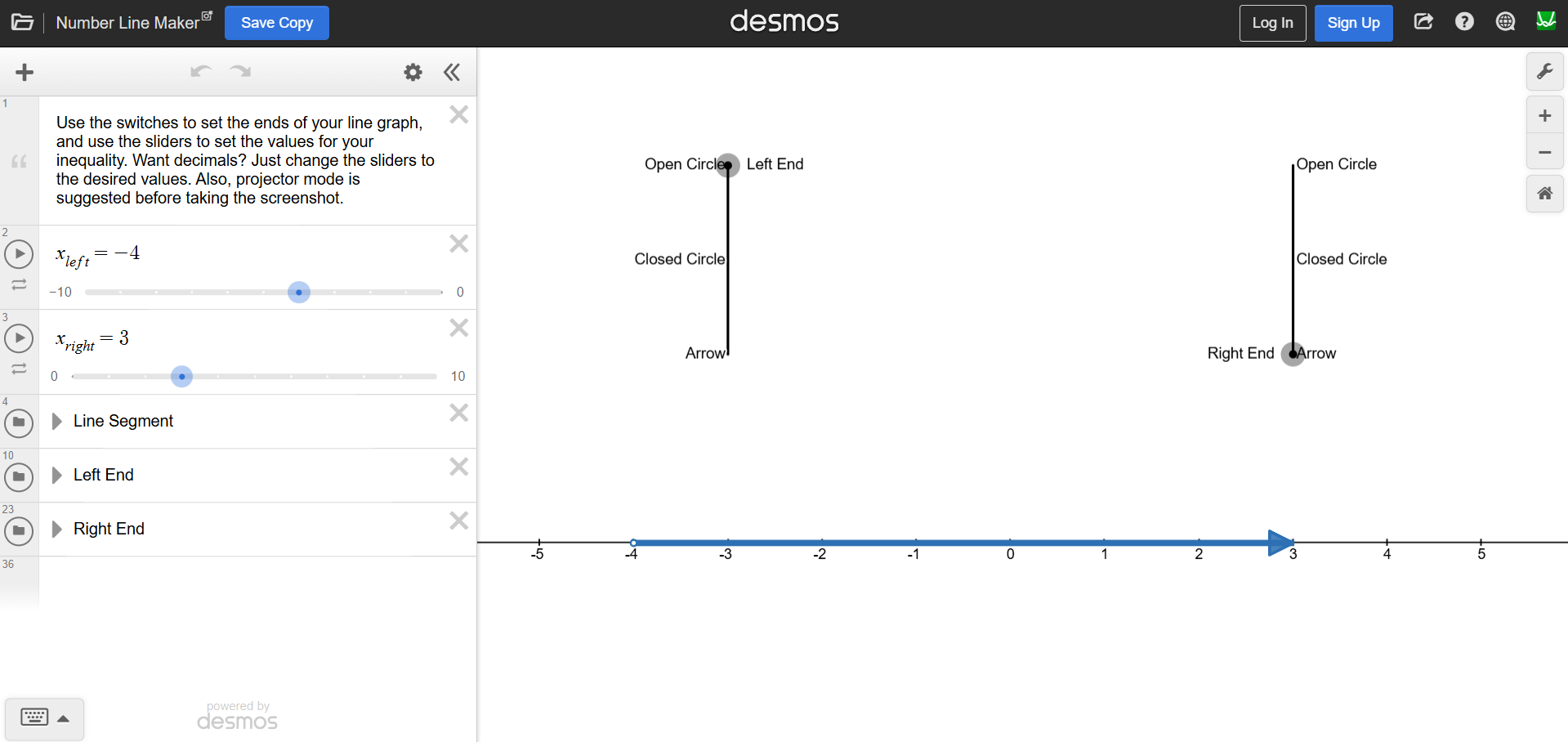Click the Left End folder title
Image resolution: width=1568 pixels, height=742 pixels.
(x=104, y=475)
